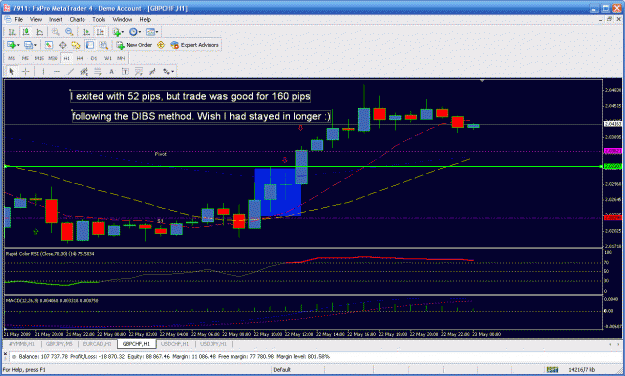Select the H1 timeframe
Screen dimensions: 625x376
pos(67,58)
